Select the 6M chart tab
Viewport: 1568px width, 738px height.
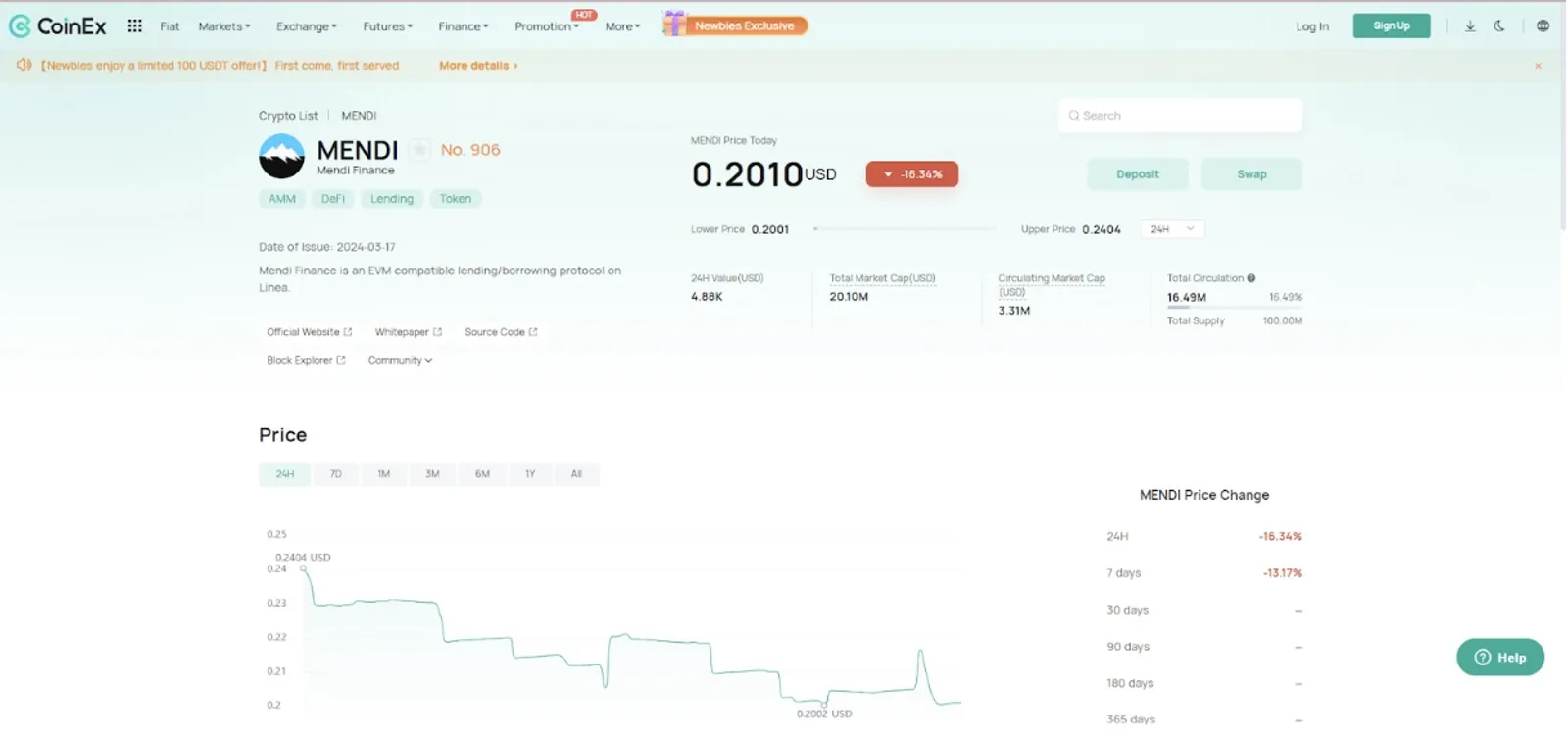pyautogui.click(x=482, y=474)
